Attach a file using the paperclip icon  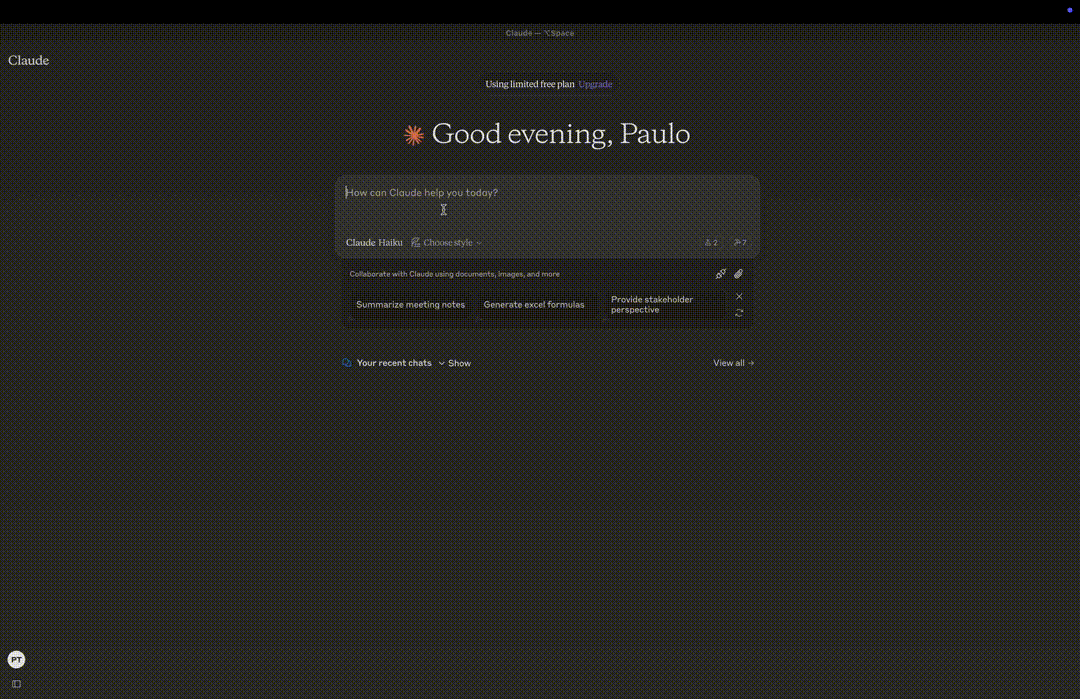(739, 274)
